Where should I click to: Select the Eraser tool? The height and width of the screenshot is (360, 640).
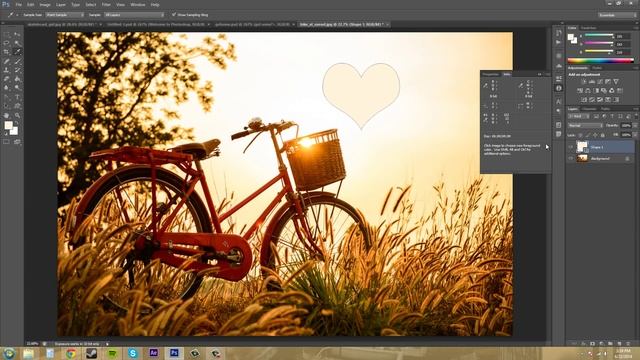coord(7,79)
